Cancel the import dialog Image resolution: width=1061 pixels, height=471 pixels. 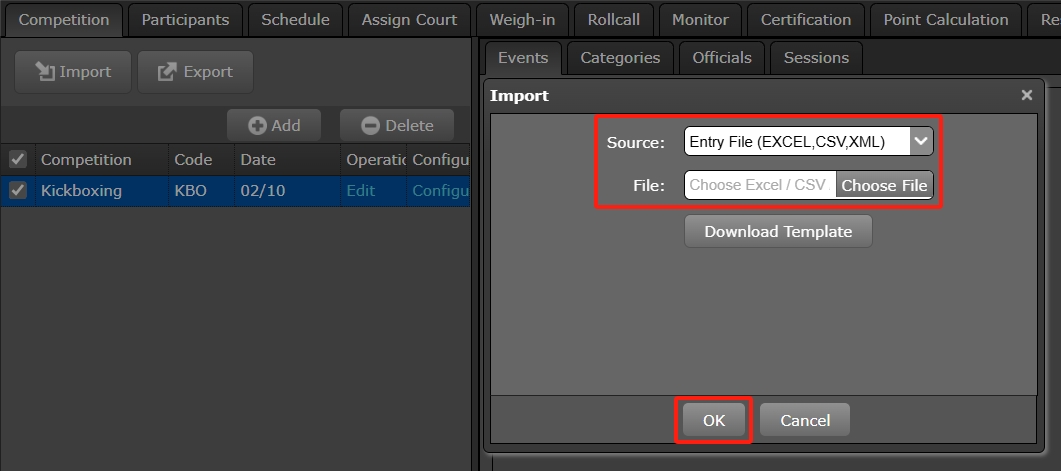[x=804, y=420]
